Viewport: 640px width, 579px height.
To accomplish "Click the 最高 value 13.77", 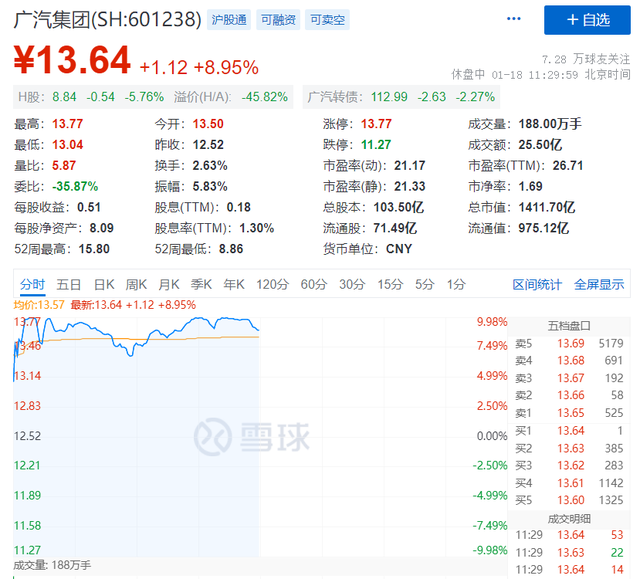I will click(67, 124).
